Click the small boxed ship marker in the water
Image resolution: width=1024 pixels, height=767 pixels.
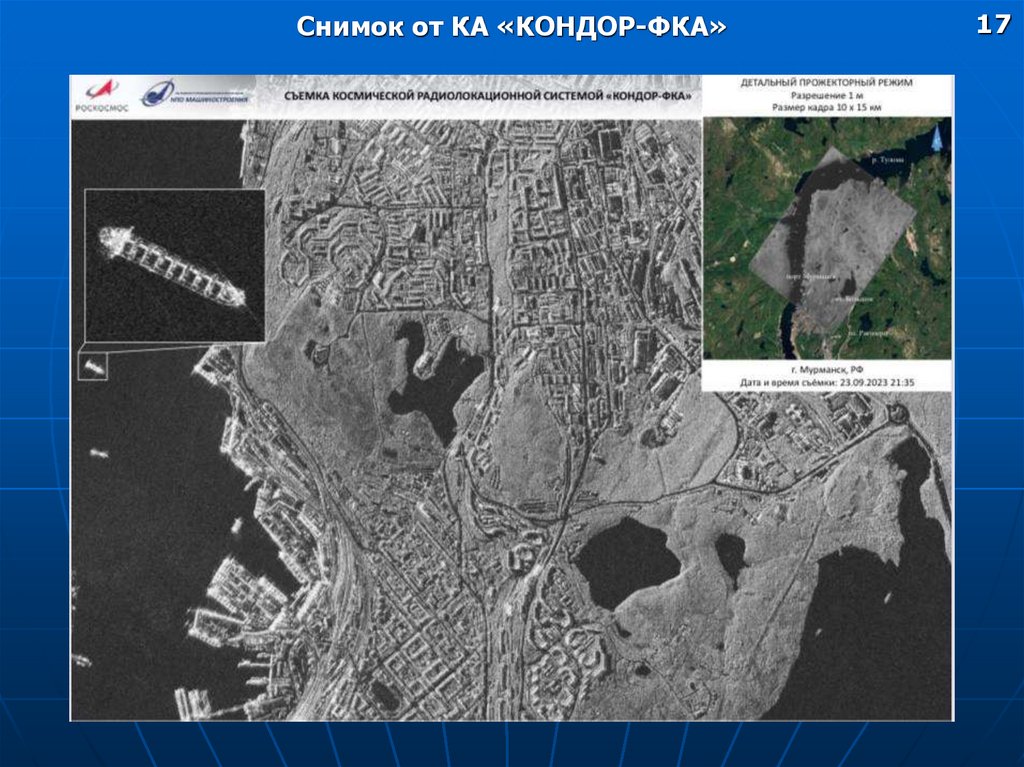(x=93, y=366)
